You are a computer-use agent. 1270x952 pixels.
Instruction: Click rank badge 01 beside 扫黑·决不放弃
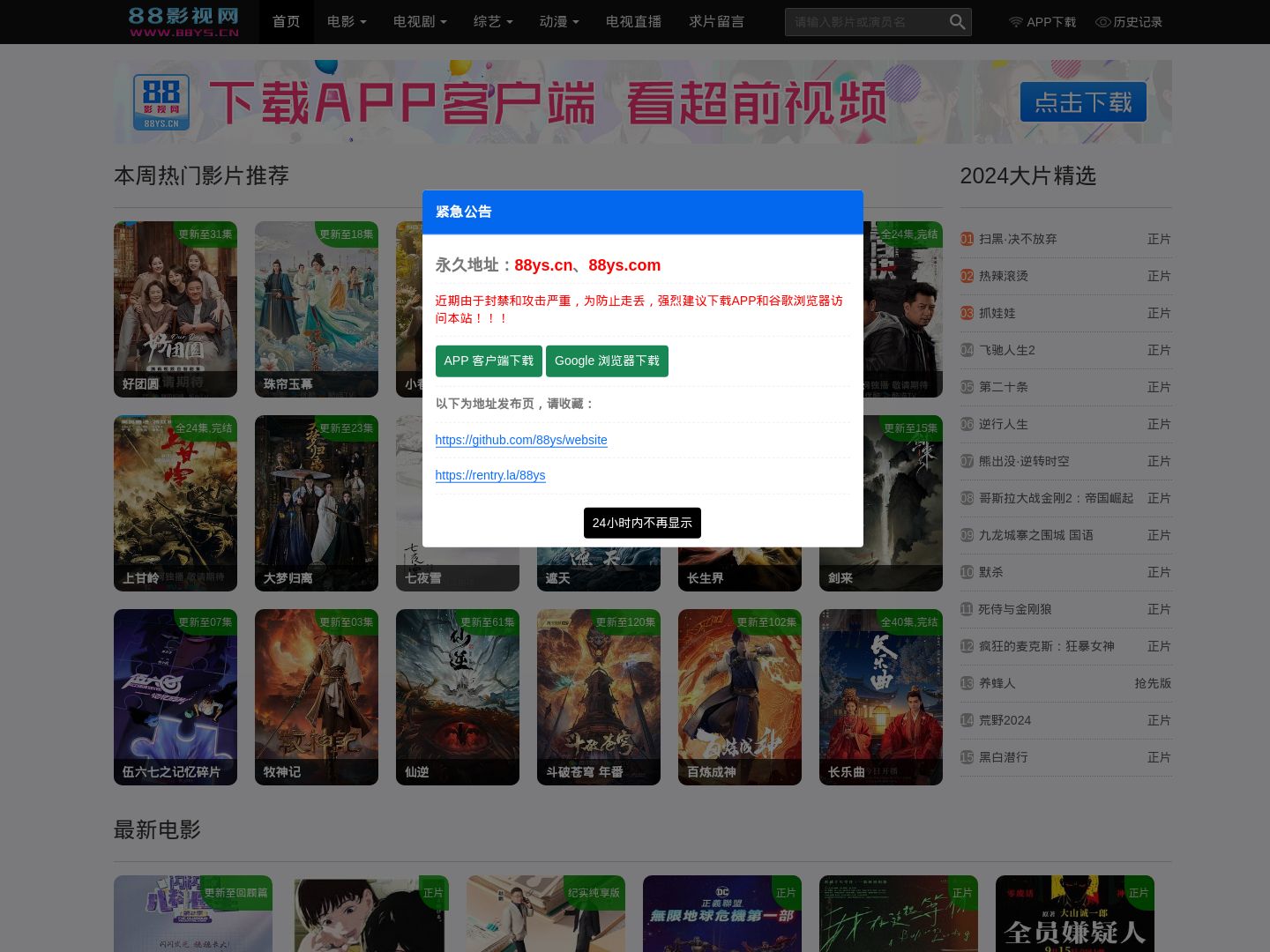point(967,239)
